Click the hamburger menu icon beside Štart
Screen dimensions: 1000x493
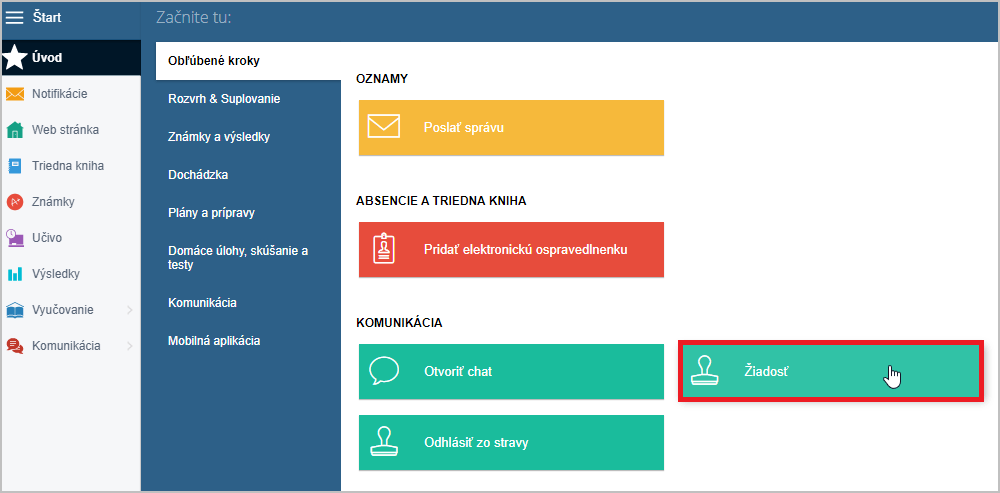(15, 17)
